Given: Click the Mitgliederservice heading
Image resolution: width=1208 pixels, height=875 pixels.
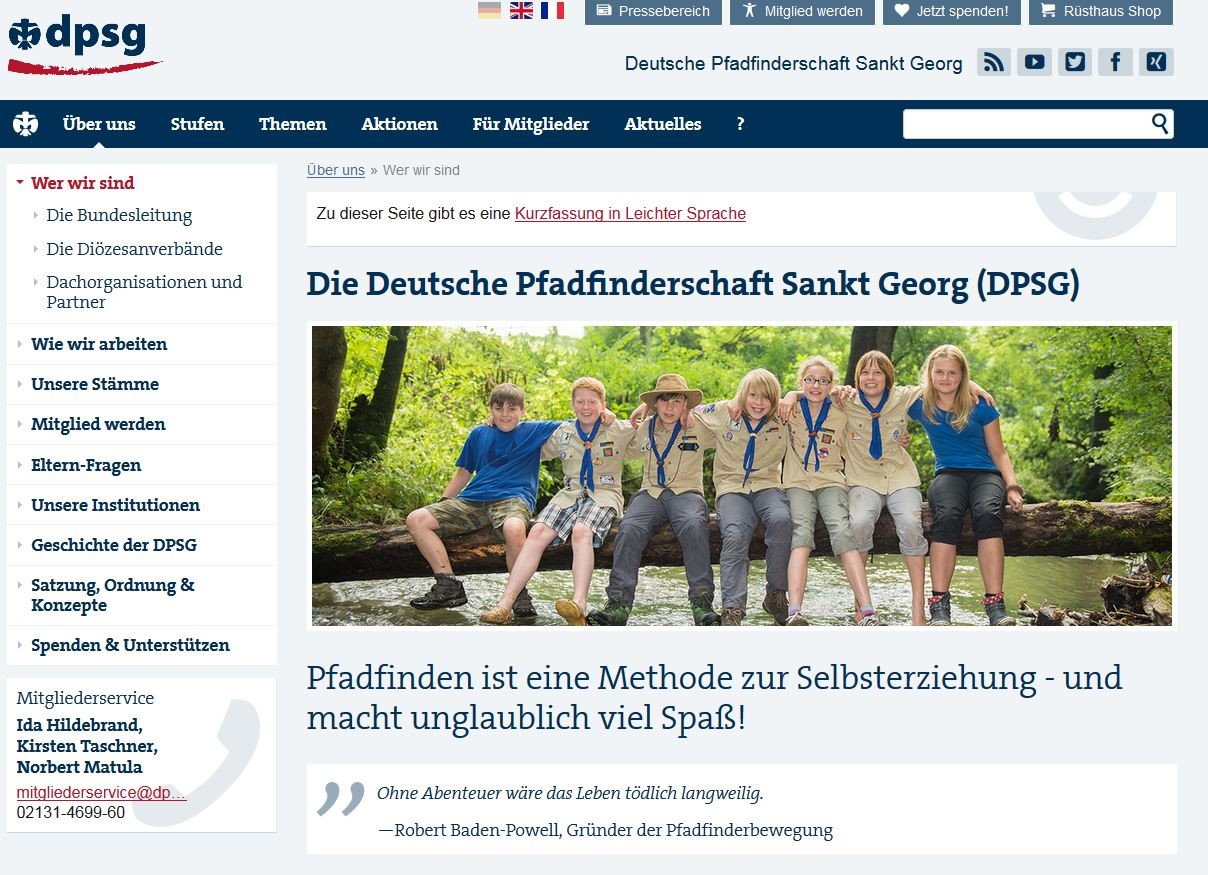Looking at the screenshot, I should tap(85, 698).
